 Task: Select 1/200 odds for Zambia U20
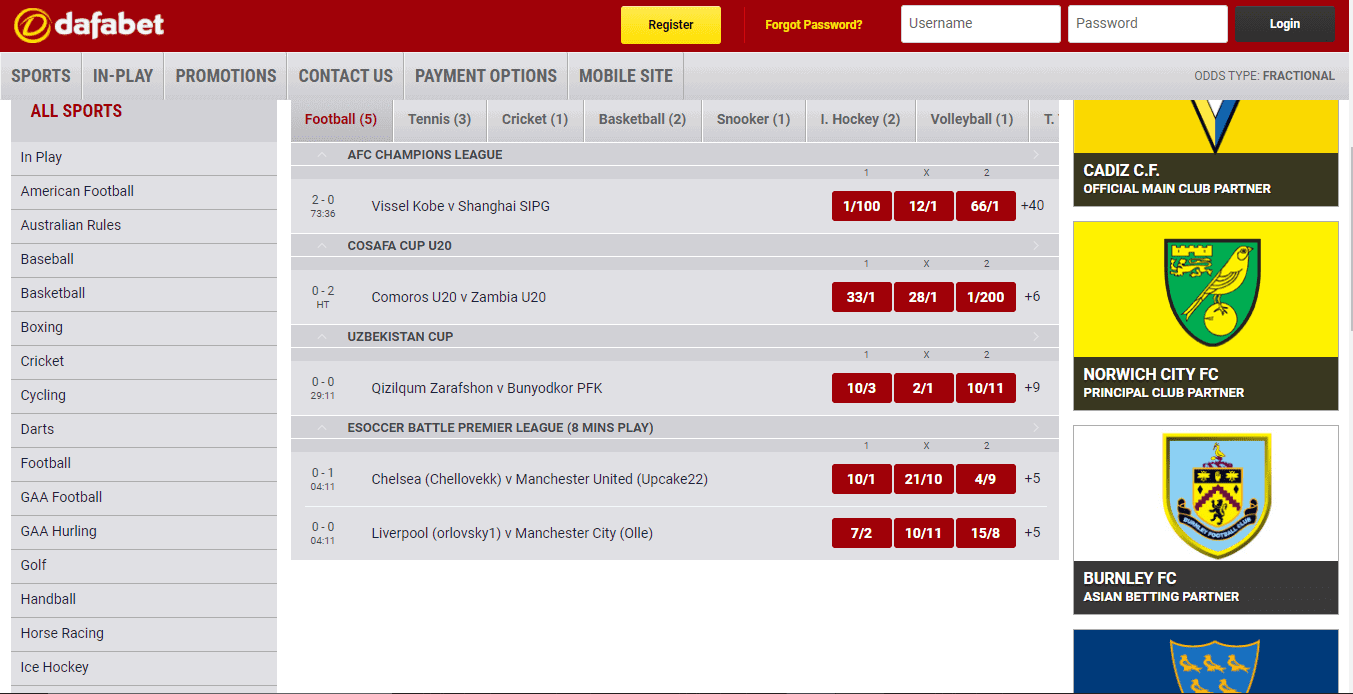click(985, 297)
